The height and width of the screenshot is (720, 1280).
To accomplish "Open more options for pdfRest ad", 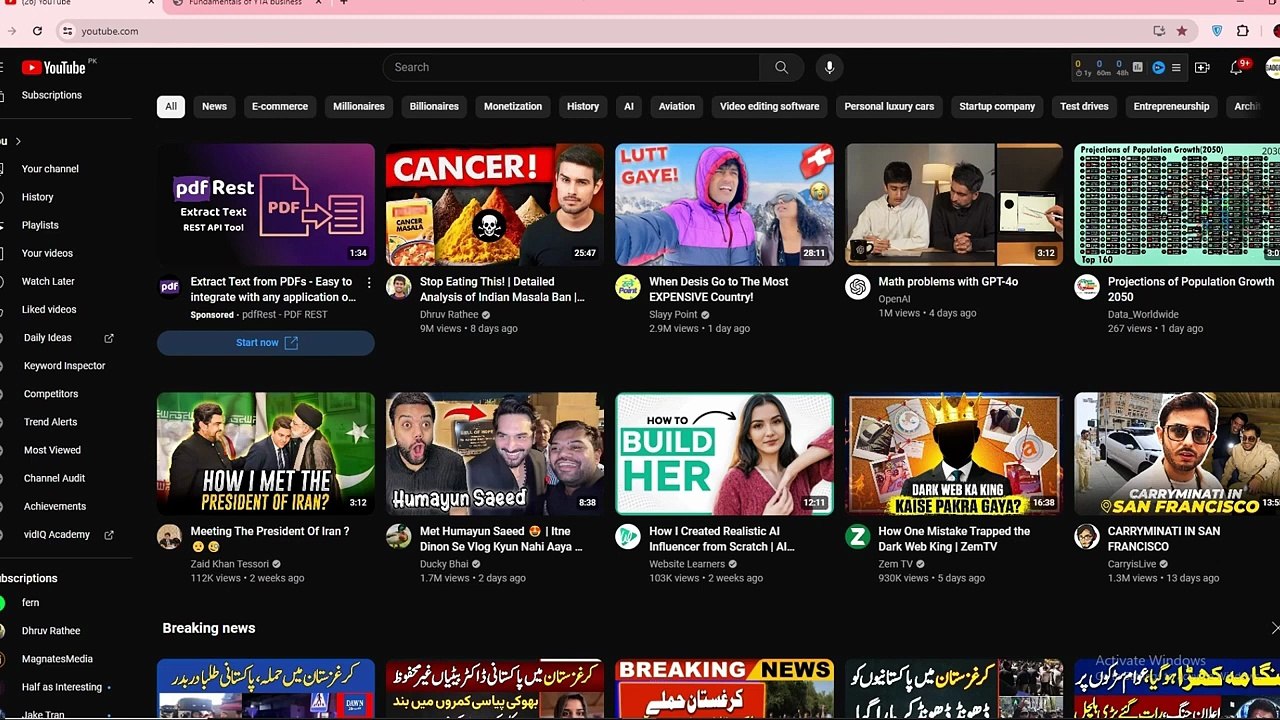I will [x=369, y=283].
